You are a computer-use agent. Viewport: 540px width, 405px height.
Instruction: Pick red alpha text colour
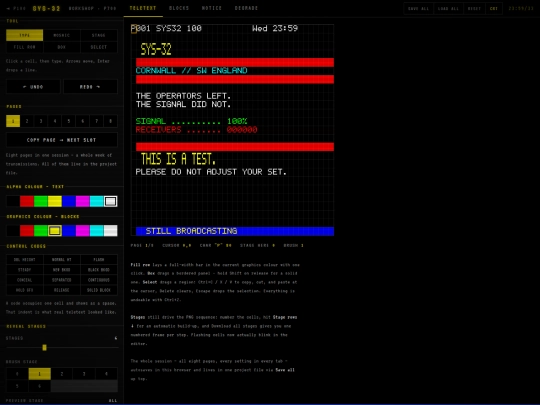27,201
